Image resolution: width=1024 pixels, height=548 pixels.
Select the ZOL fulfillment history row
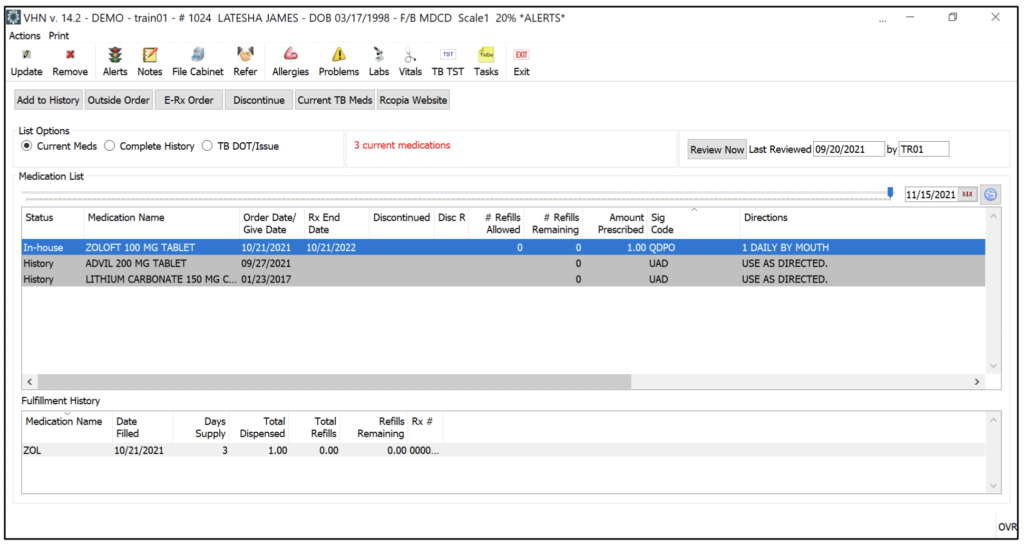tap(504, 451)
